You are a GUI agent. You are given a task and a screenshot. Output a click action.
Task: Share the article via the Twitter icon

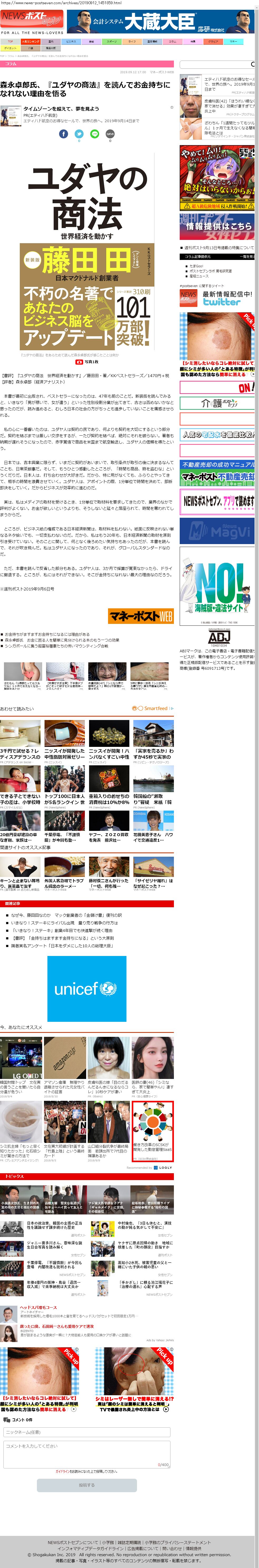pyautogui.click(x=79, y=133)
